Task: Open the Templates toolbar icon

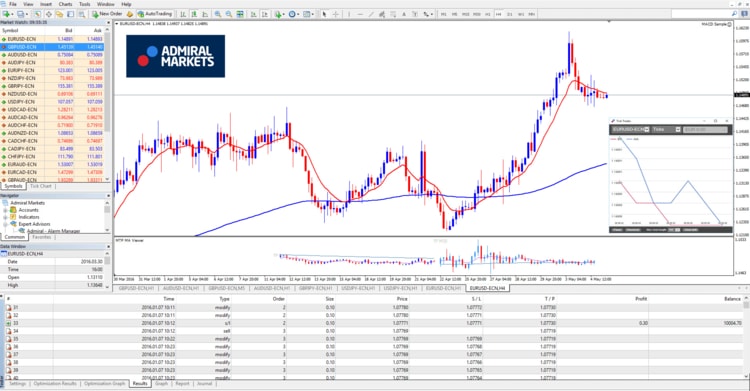Action: pyautogui.click(x=307, y=14)
